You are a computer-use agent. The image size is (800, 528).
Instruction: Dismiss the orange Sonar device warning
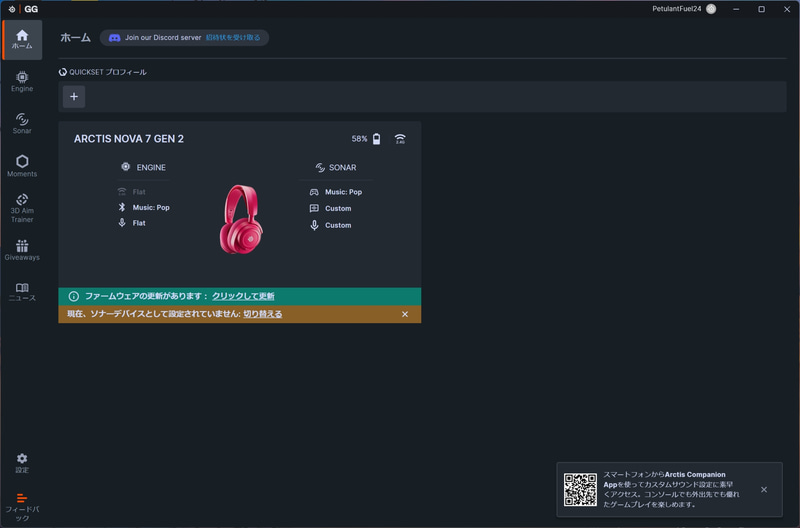pyautogui.click(x=405, y=314)
